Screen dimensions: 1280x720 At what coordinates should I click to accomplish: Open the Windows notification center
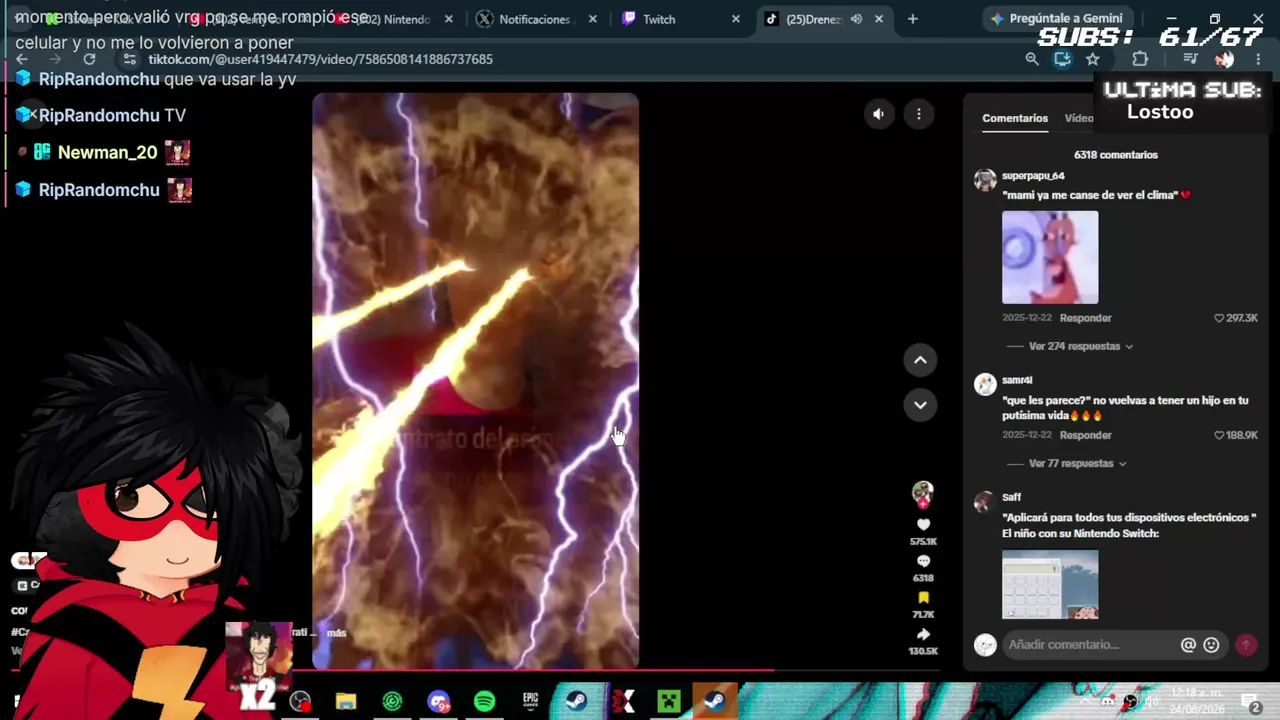coord(1250,702)
